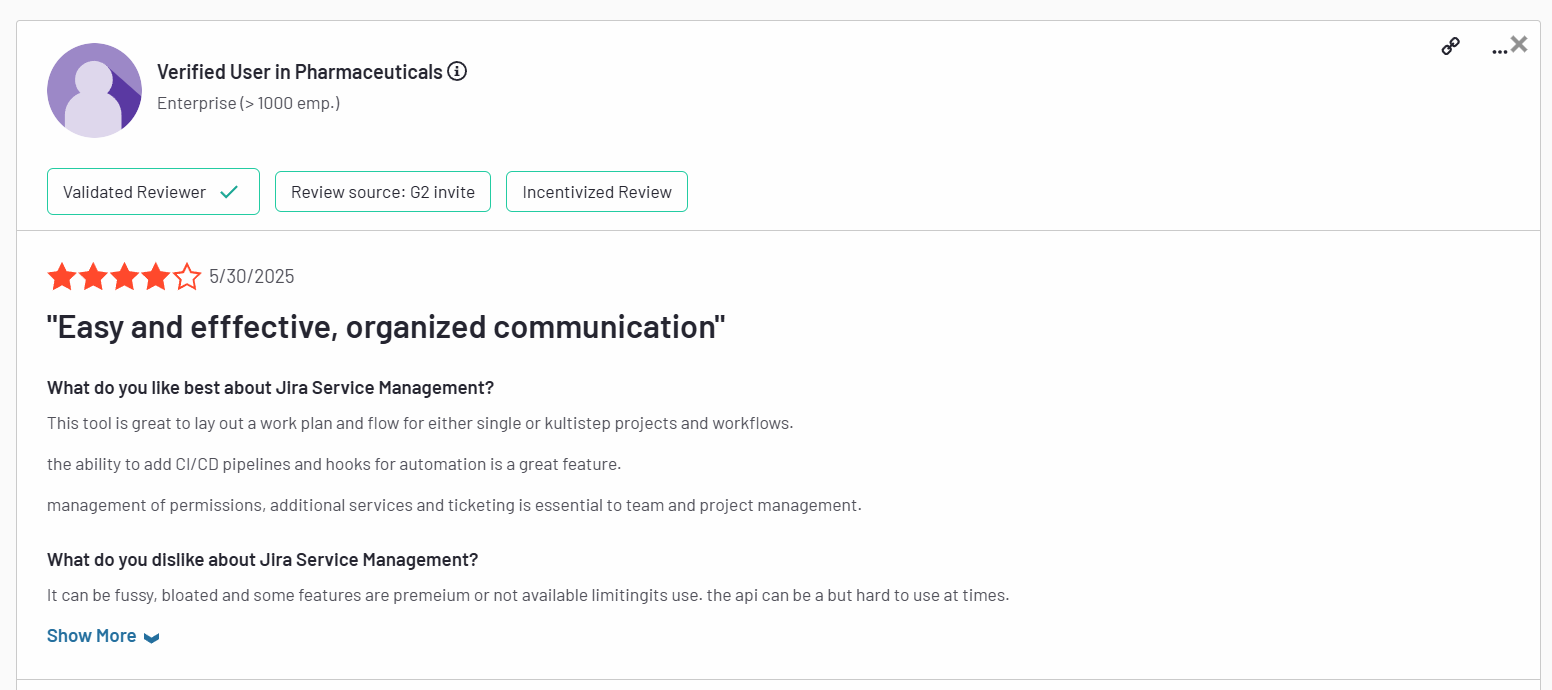Open the "Easy and efffective" review title

coord(386,327)
